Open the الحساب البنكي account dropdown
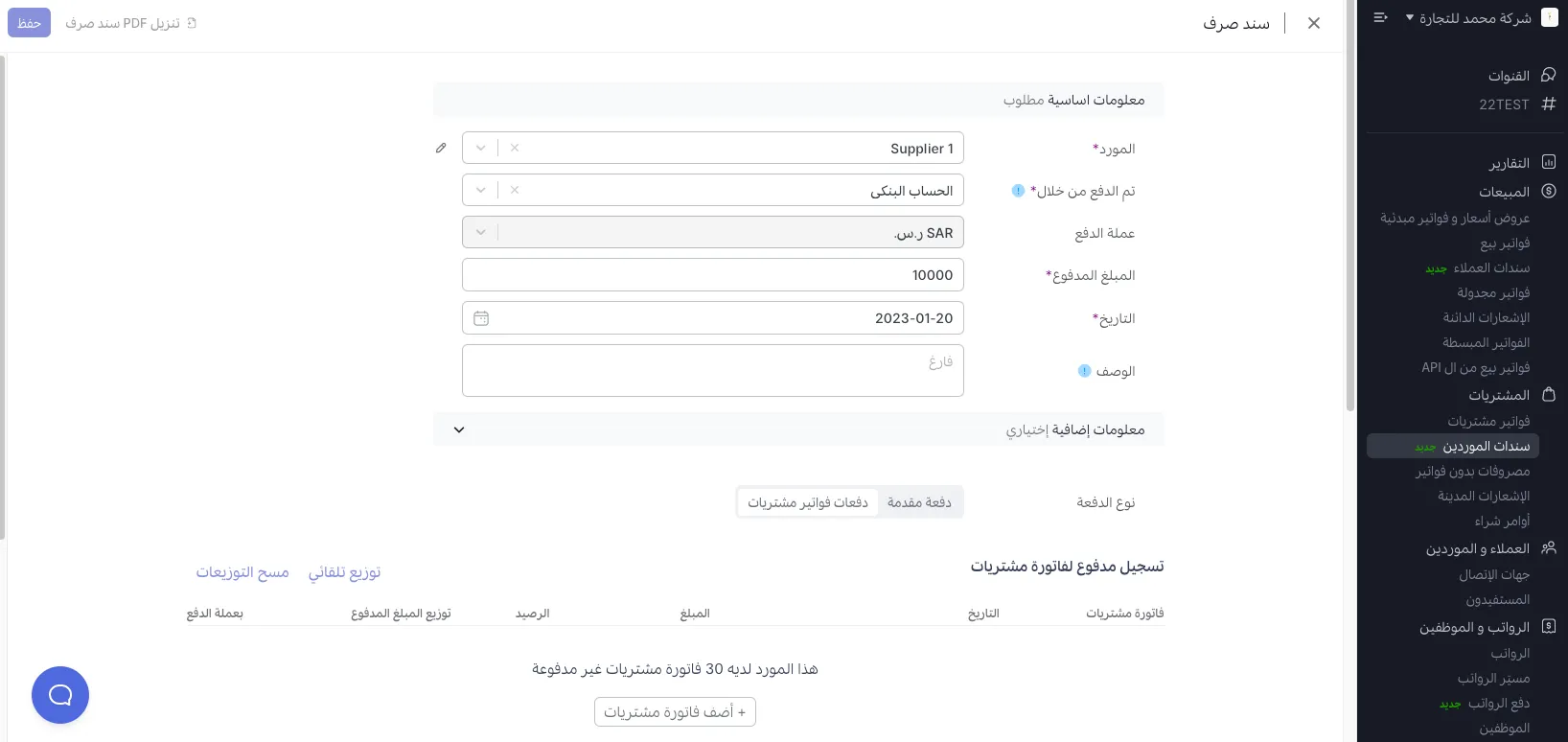 (x=480, y=190)
